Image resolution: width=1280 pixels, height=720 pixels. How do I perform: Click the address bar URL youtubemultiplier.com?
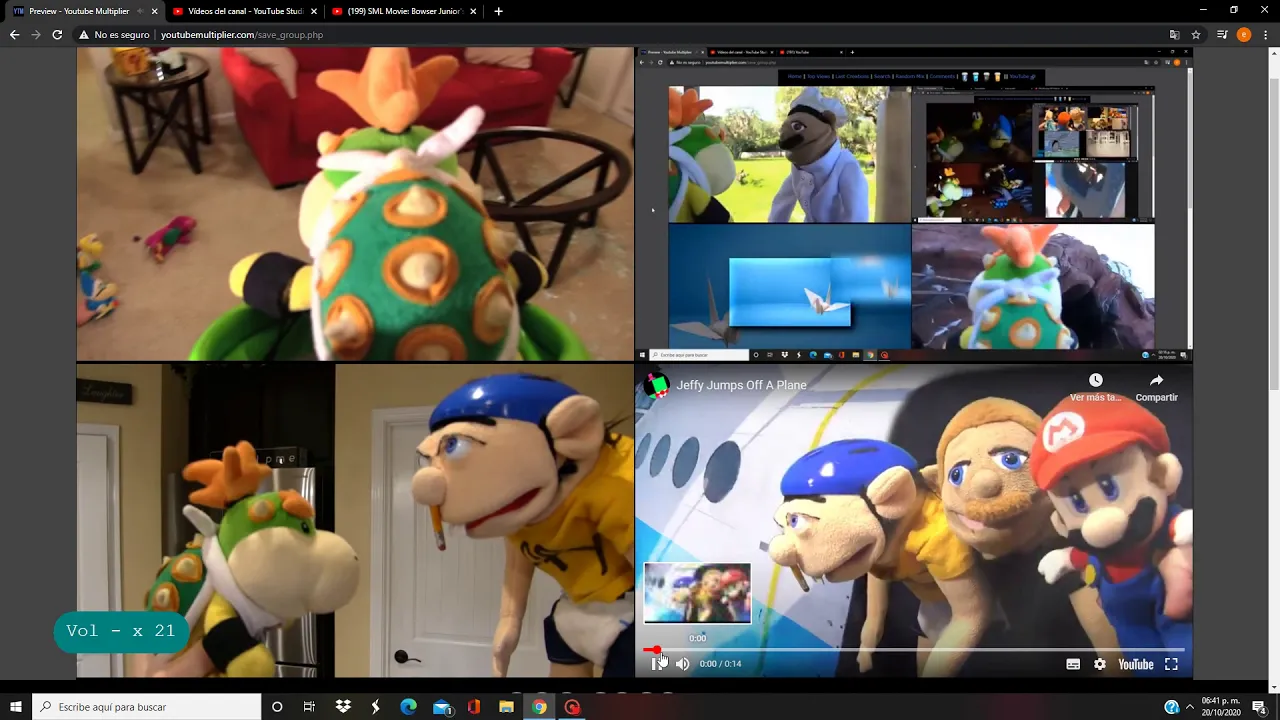[x=241, y=34]
